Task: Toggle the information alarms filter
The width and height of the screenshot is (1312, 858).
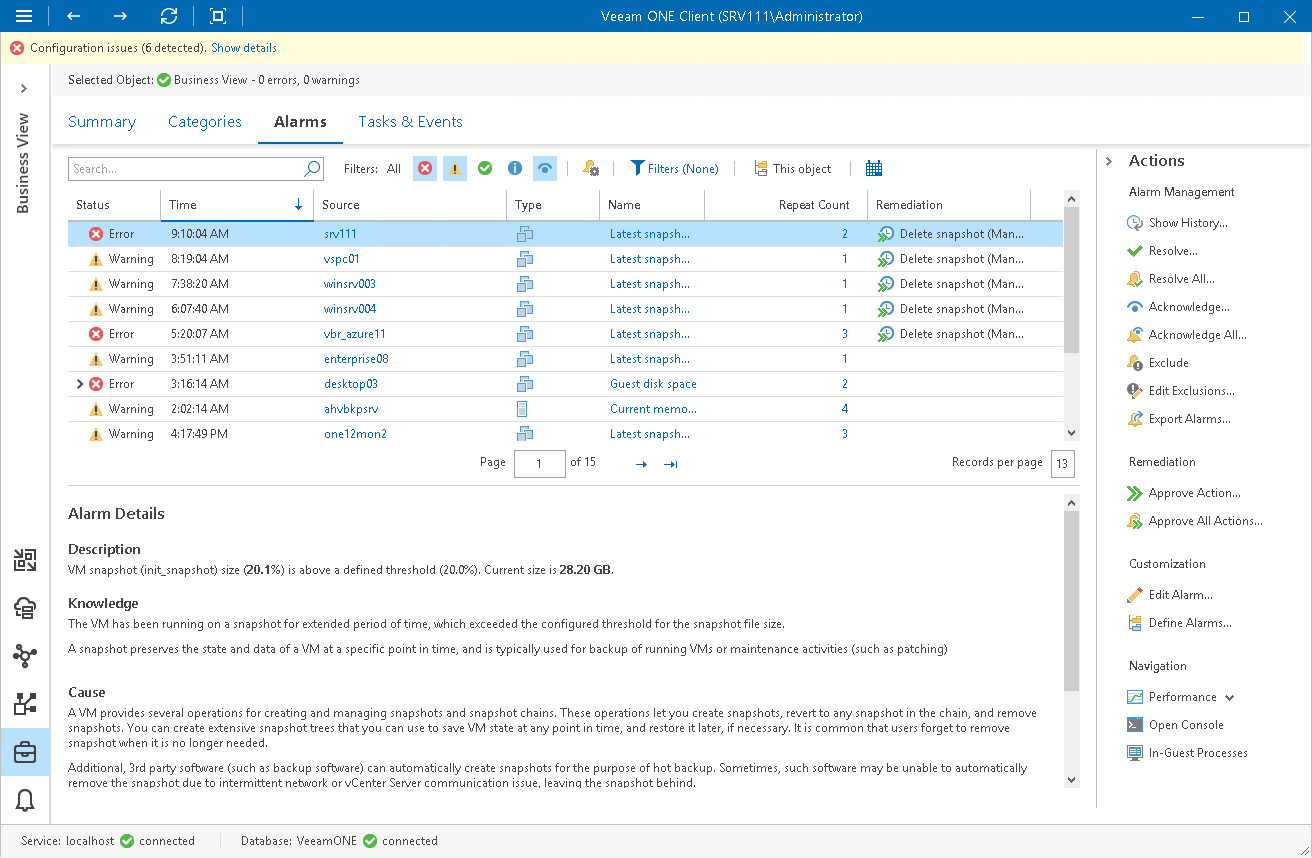Action: click(515, 169)
